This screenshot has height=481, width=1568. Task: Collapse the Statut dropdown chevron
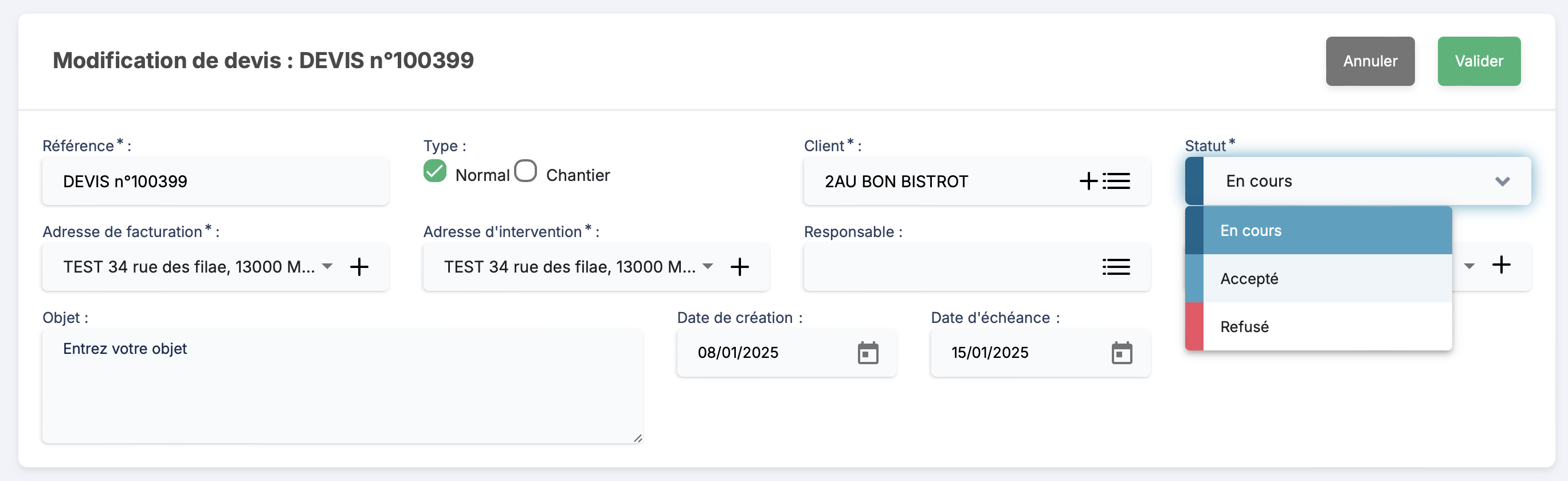pyautogui.click(x=1502, y=181)
